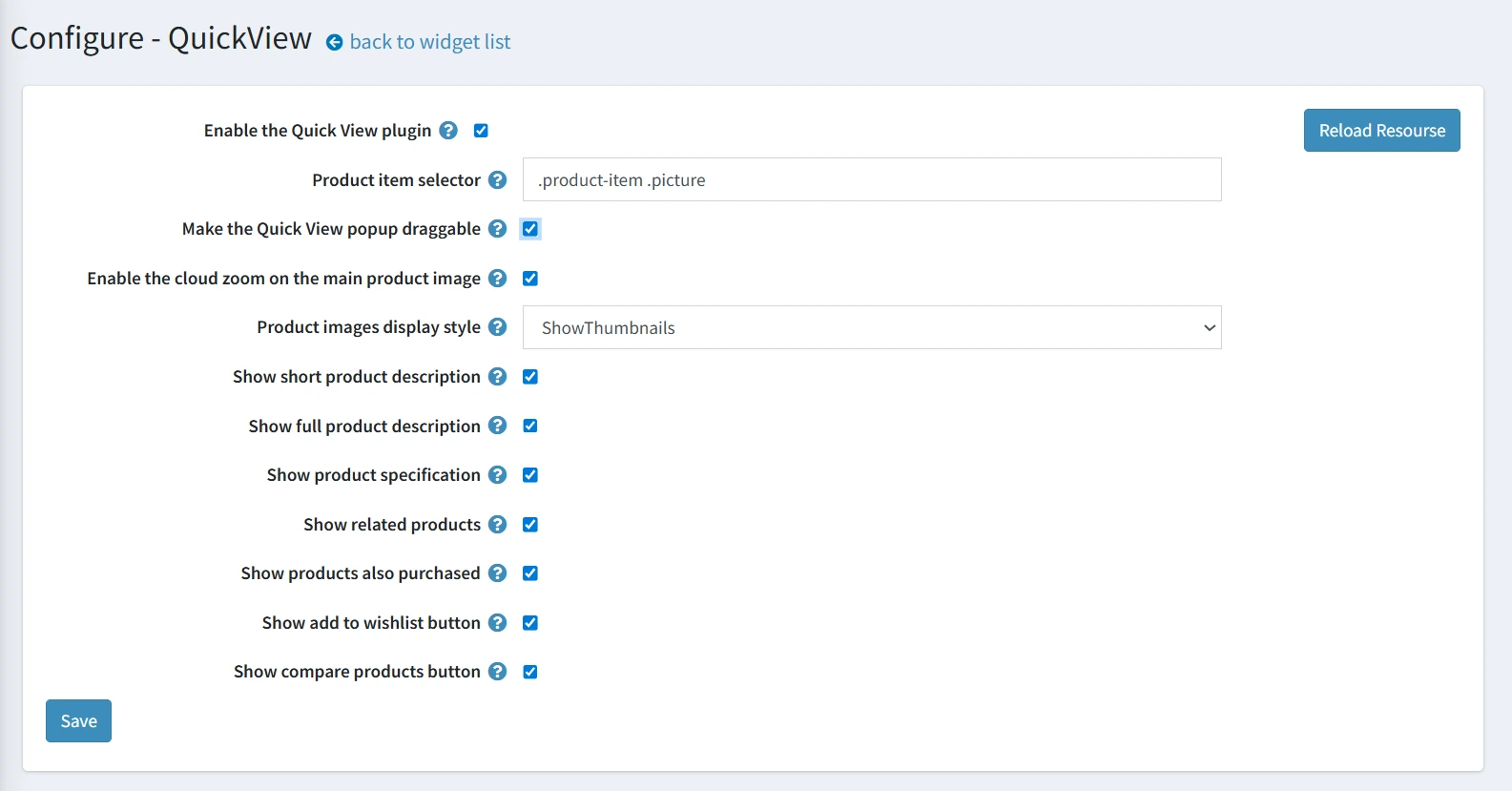The width and height of the screenshot is (1512, 791).
Task: Click help icon for cloud zoom setting
Action: tap(497, 278)
